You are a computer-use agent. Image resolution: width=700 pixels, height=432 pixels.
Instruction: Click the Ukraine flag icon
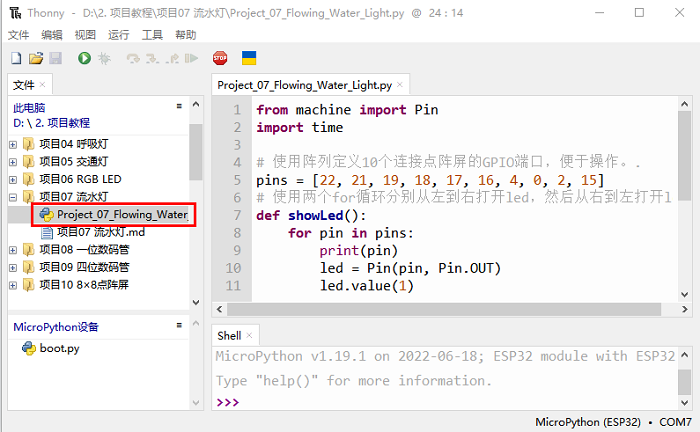coord(249,59)
